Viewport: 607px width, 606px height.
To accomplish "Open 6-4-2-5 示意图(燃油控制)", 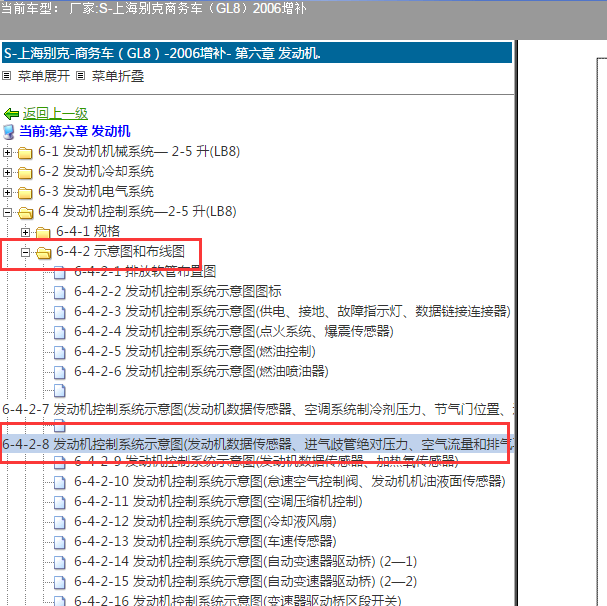I will point(195,352).
